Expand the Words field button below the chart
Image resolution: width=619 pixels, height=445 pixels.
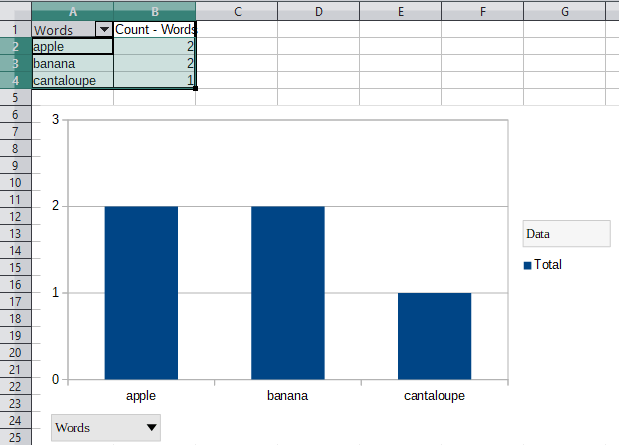pos(152,428)
